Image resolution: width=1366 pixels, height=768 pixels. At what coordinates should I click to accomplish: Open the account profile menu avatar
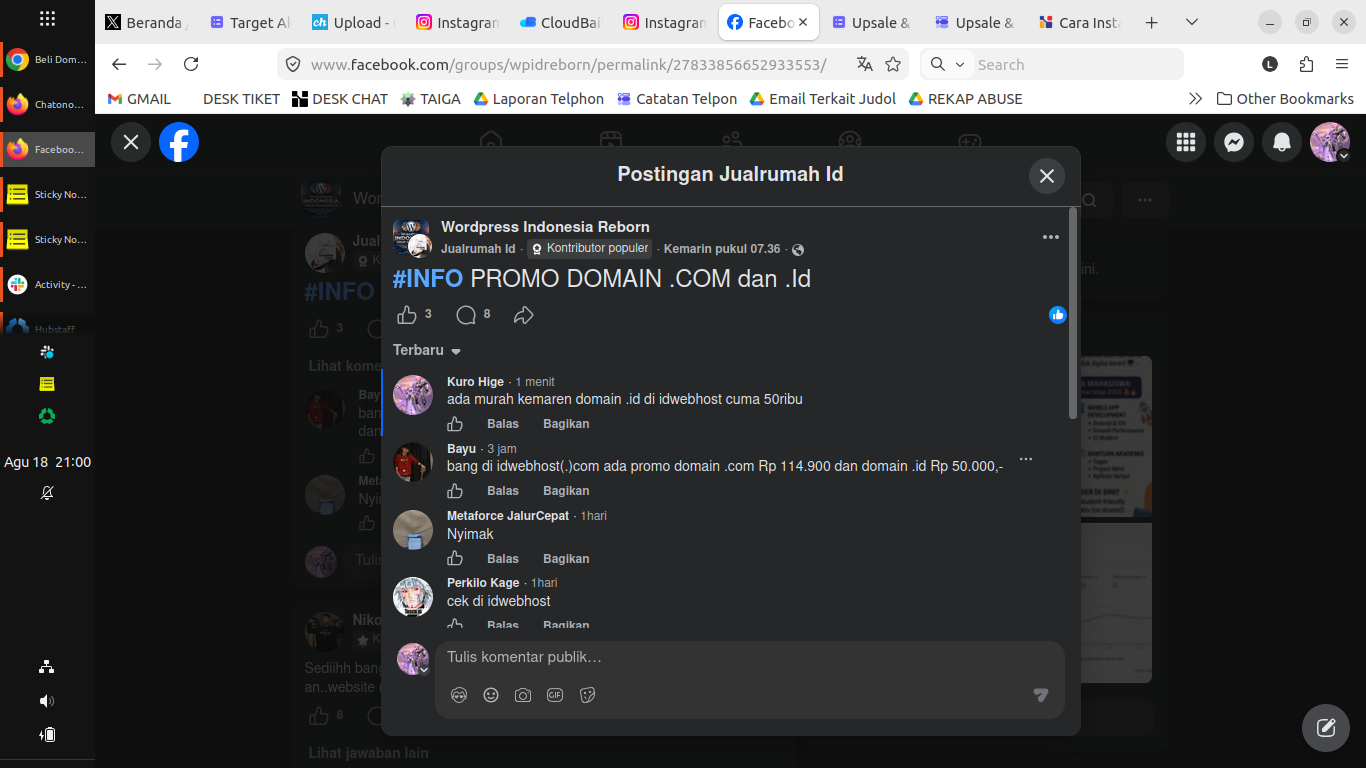(1330, 142)
